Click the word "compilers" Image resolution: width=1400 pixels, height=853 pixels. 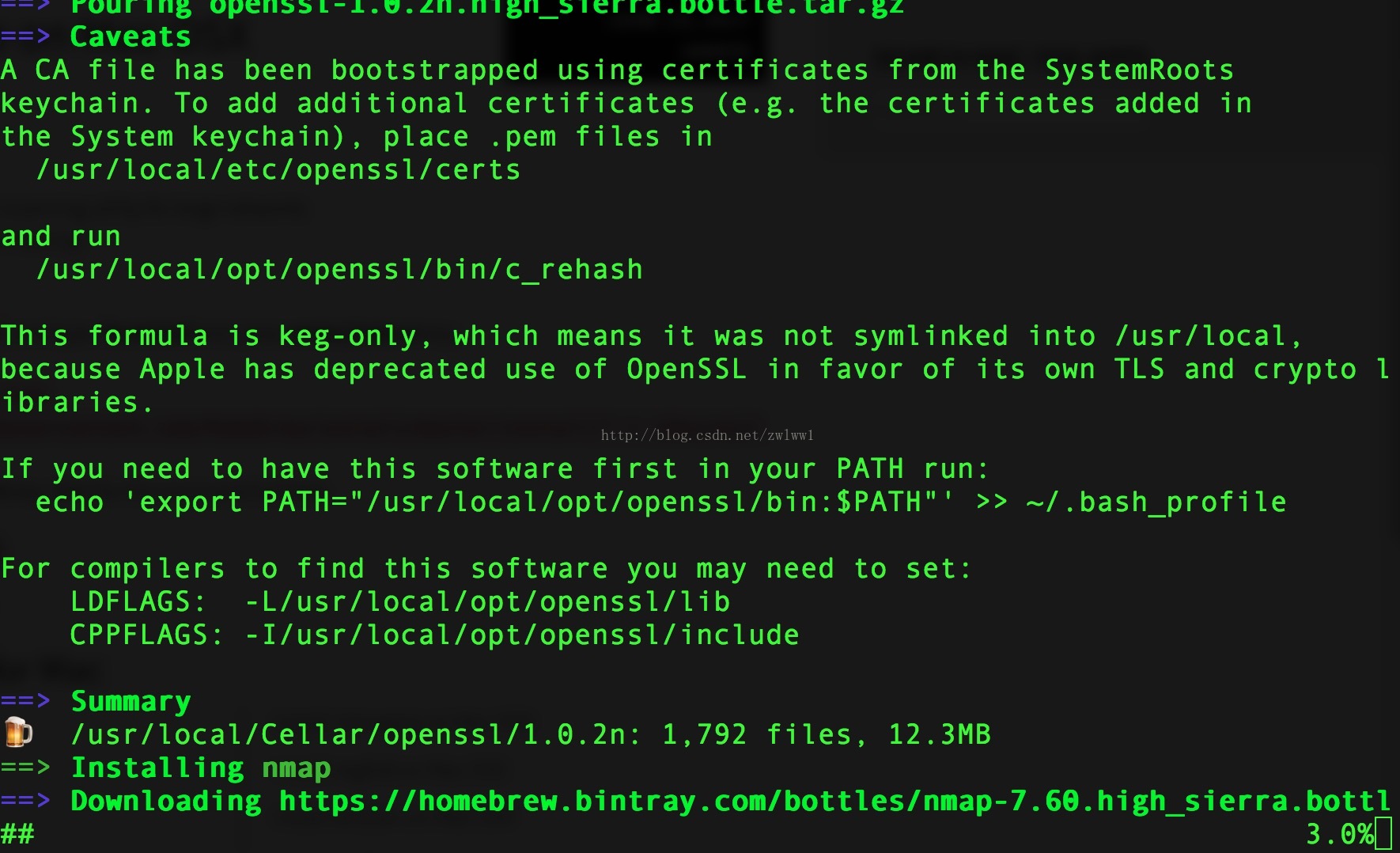tap(148, 569)
